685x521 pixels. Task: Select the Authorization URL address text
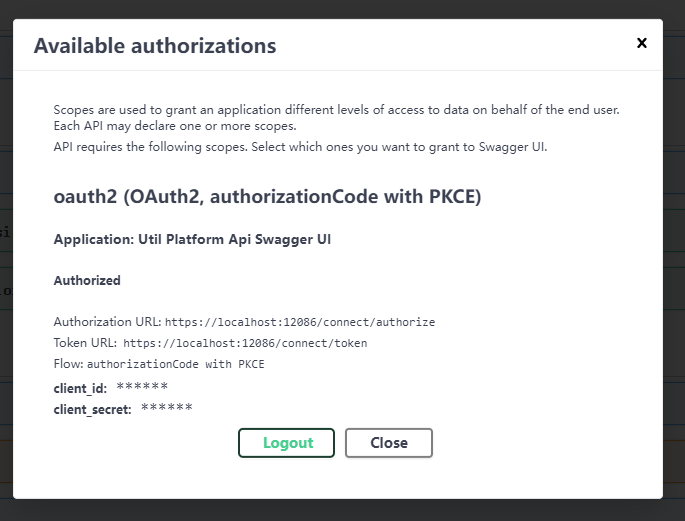tap(300, 322)
